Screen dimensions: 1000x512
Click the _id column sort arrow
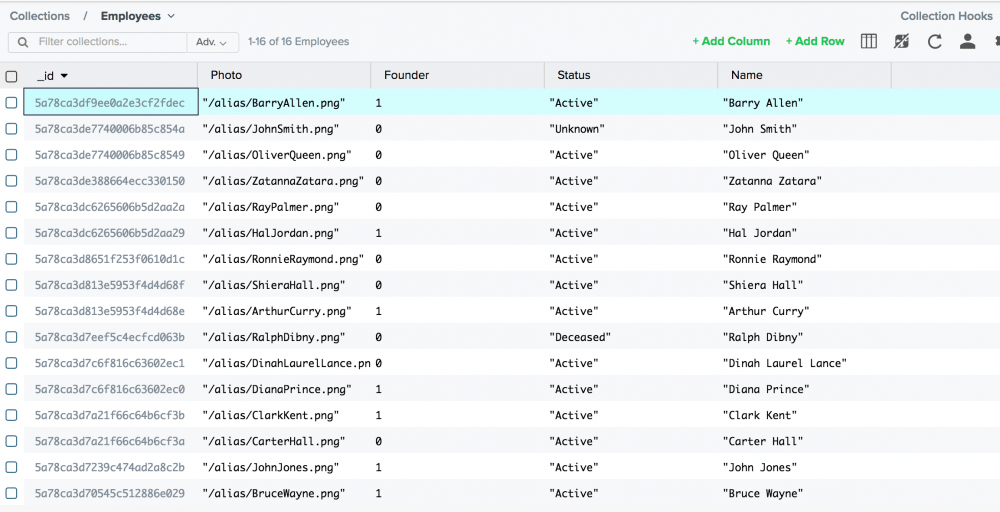point(65,76)
